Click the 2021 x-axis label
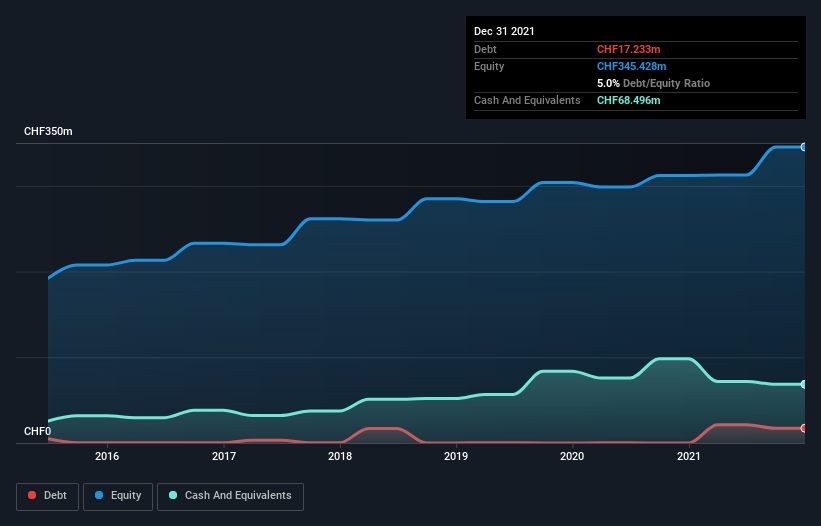This screenshot has width=821, height=526. point(689,456)
